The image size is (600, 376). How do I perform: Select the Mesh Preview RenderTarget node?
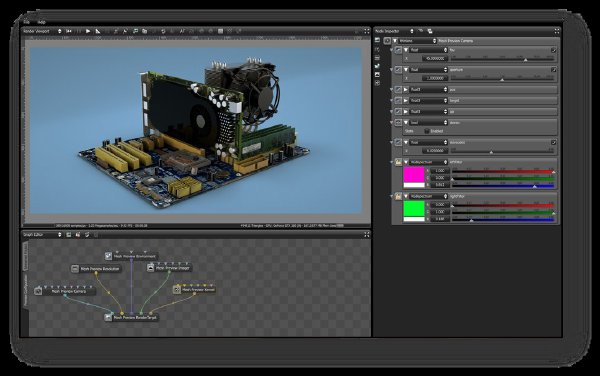[x=131, y=317]
